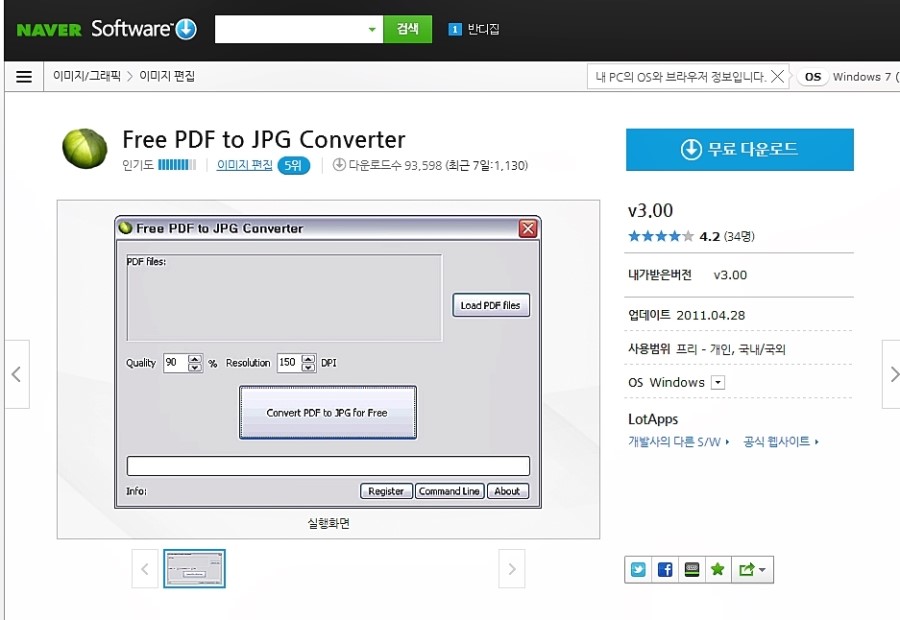Screen dimensions: 900x620
Task: Click the star rating 4.2
Action: [x=661, y=236]
